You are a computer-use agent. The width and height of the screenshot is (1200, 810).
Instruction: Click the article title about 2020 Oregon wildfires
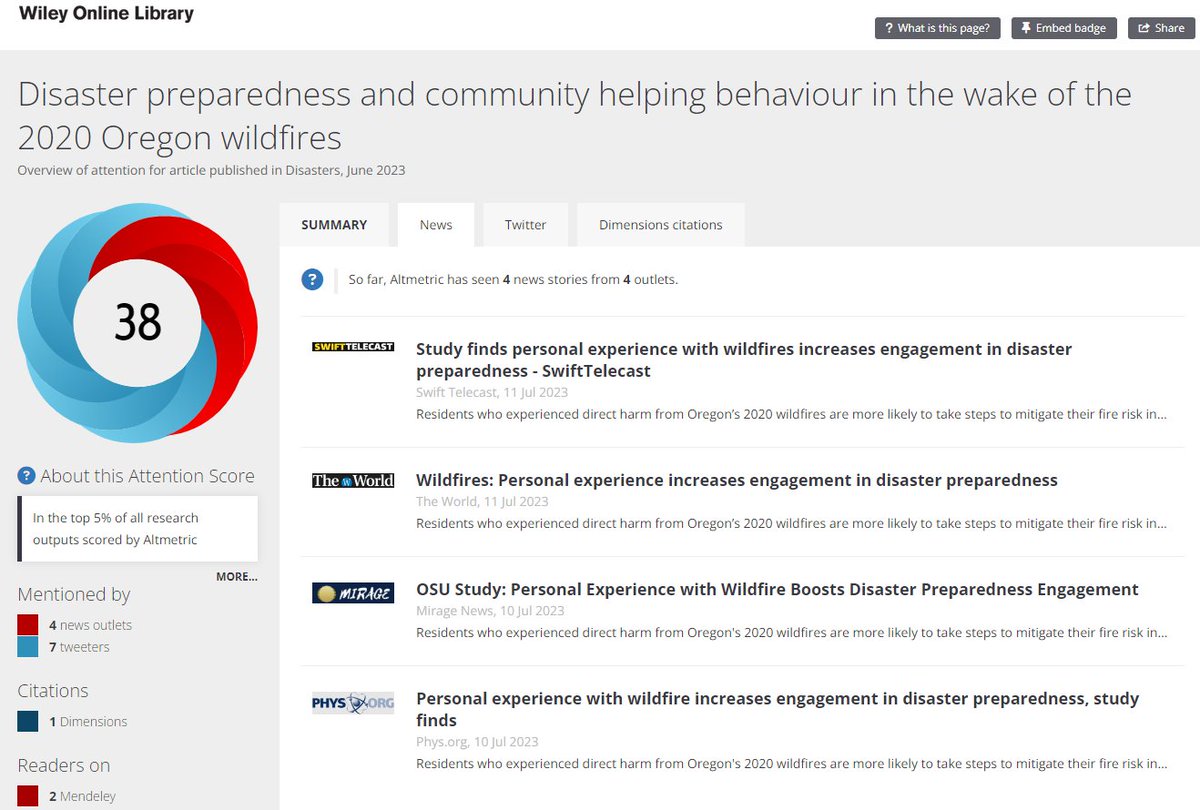coord(575,115)
